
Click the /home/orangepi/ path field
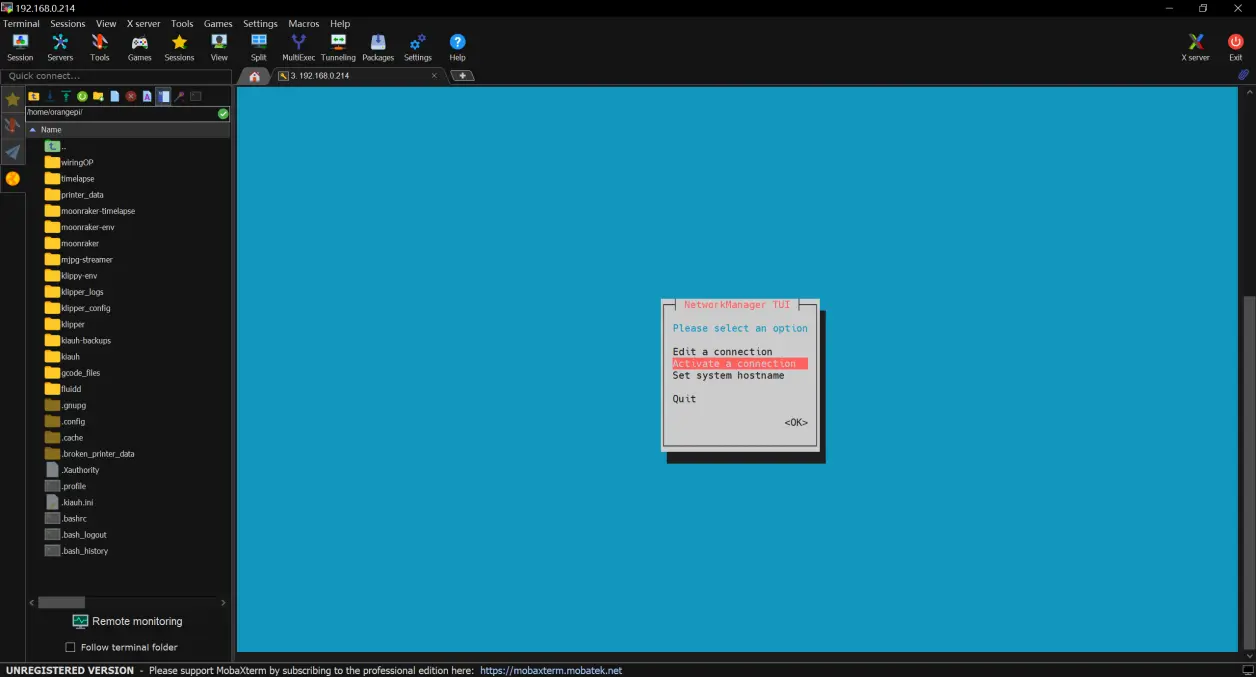pyautogui.click(x=120, y=113)
